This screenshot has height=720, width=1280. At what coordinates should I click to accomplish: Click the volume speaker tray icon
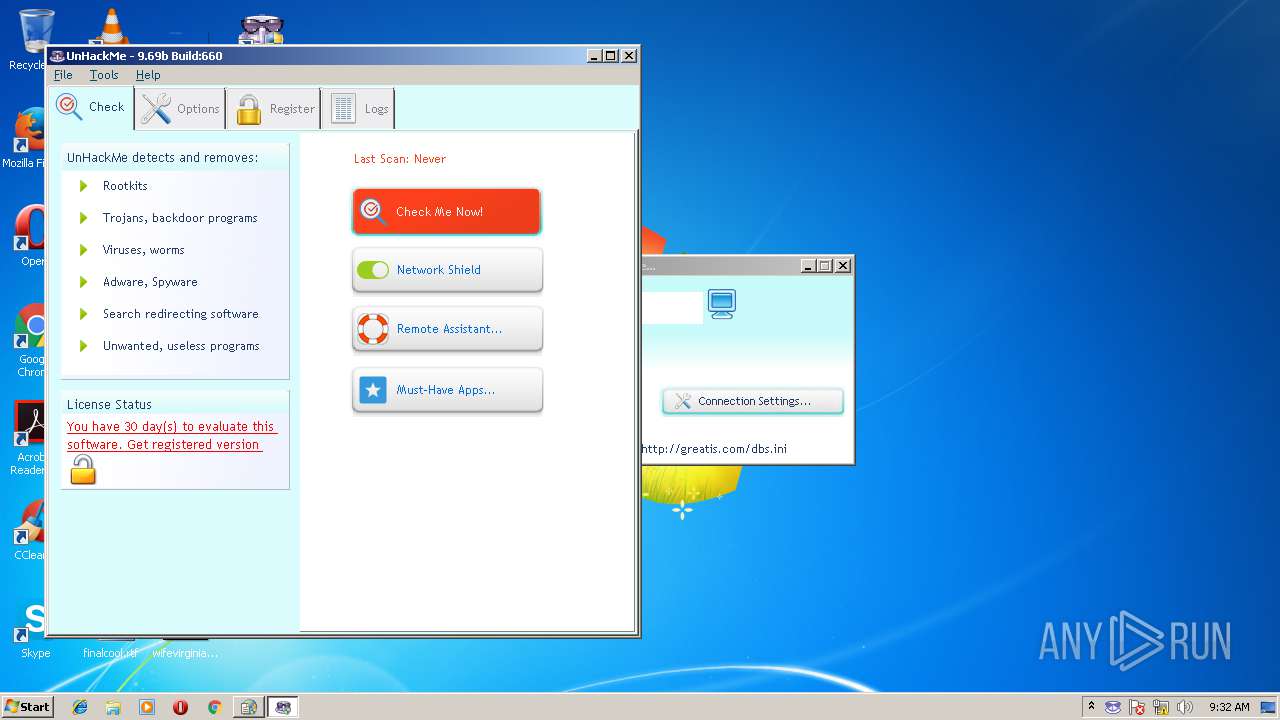tap(1185, 707)
